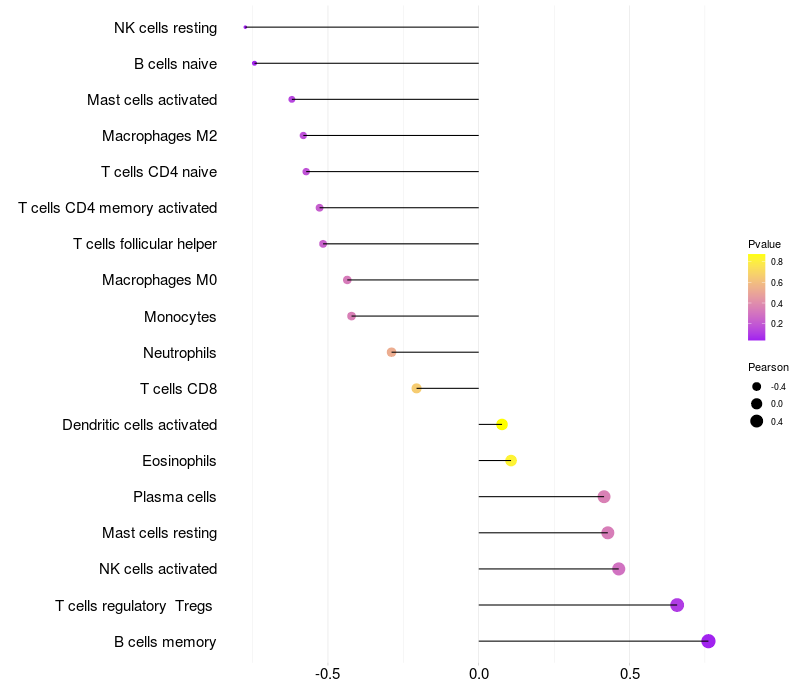800x700 pixels.
Task: Select the NK cells activated data point
Action: 618,569
